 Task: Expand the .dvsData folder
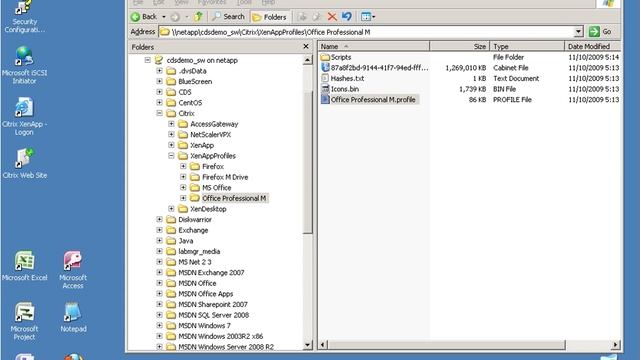[x=160, y=71]
